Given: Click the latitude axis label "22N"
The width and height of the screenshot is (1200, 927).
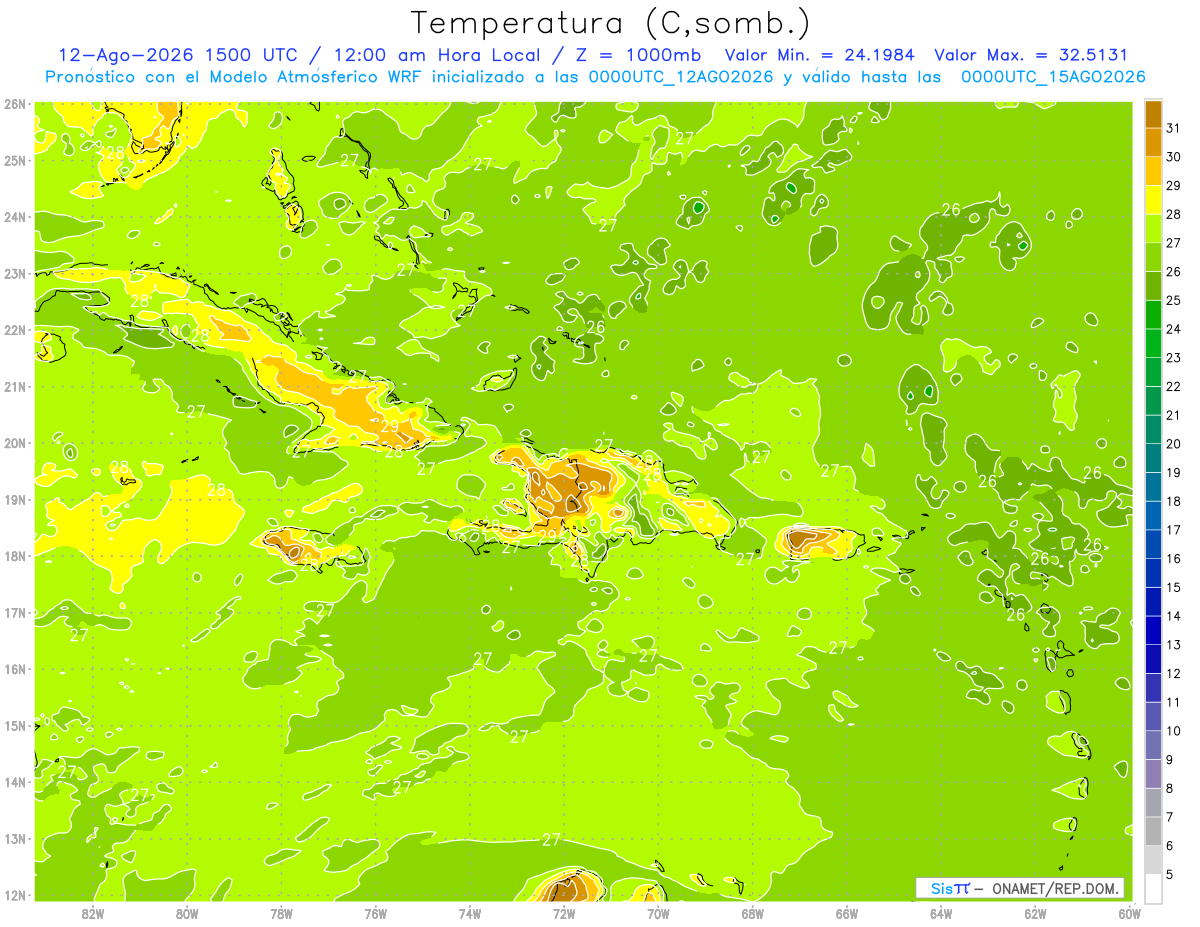Looking at the screenshot, I should pos(14,330).
